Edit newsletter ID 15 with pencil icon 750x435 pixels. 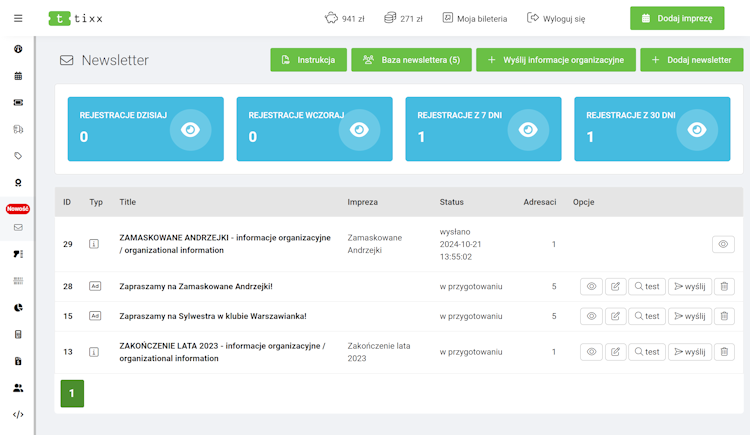[x=616, y=316]
